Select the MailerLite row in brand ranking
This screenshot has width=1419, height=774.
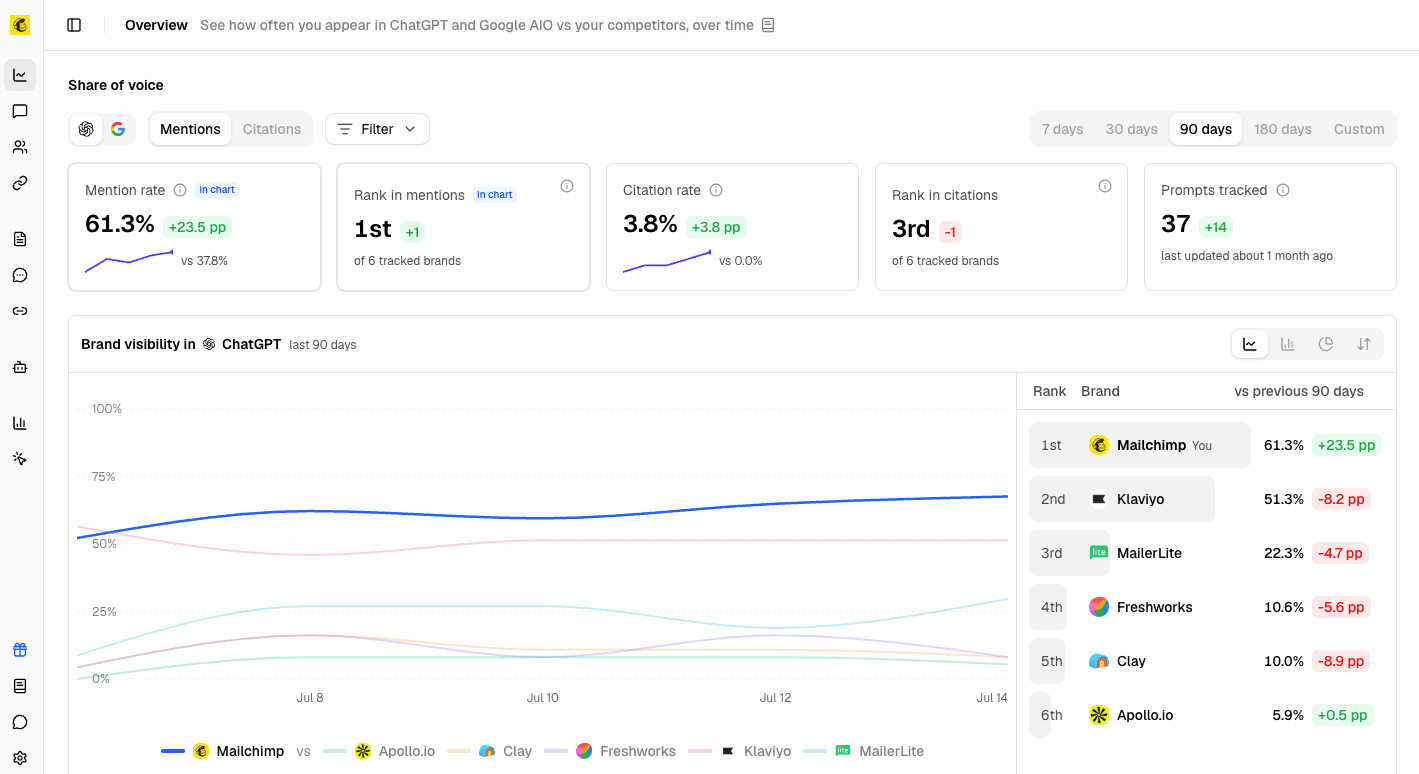pos(1206,553)
